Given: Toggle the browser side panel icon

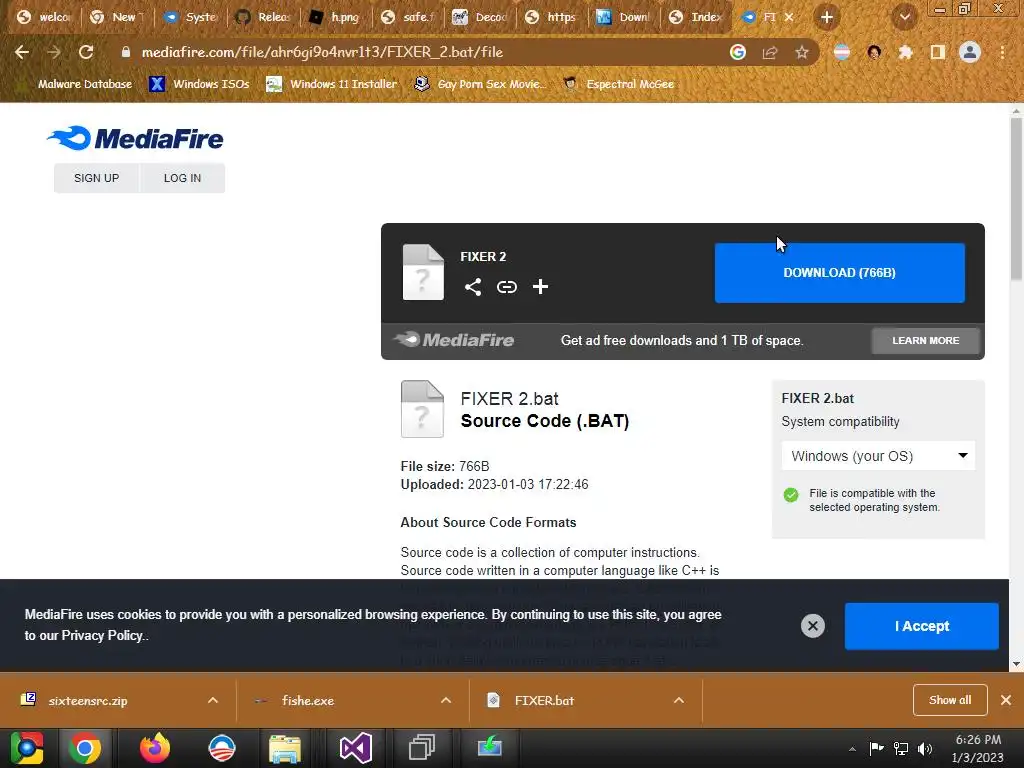Looking at the screenshot, I should (x=938, y=52).
